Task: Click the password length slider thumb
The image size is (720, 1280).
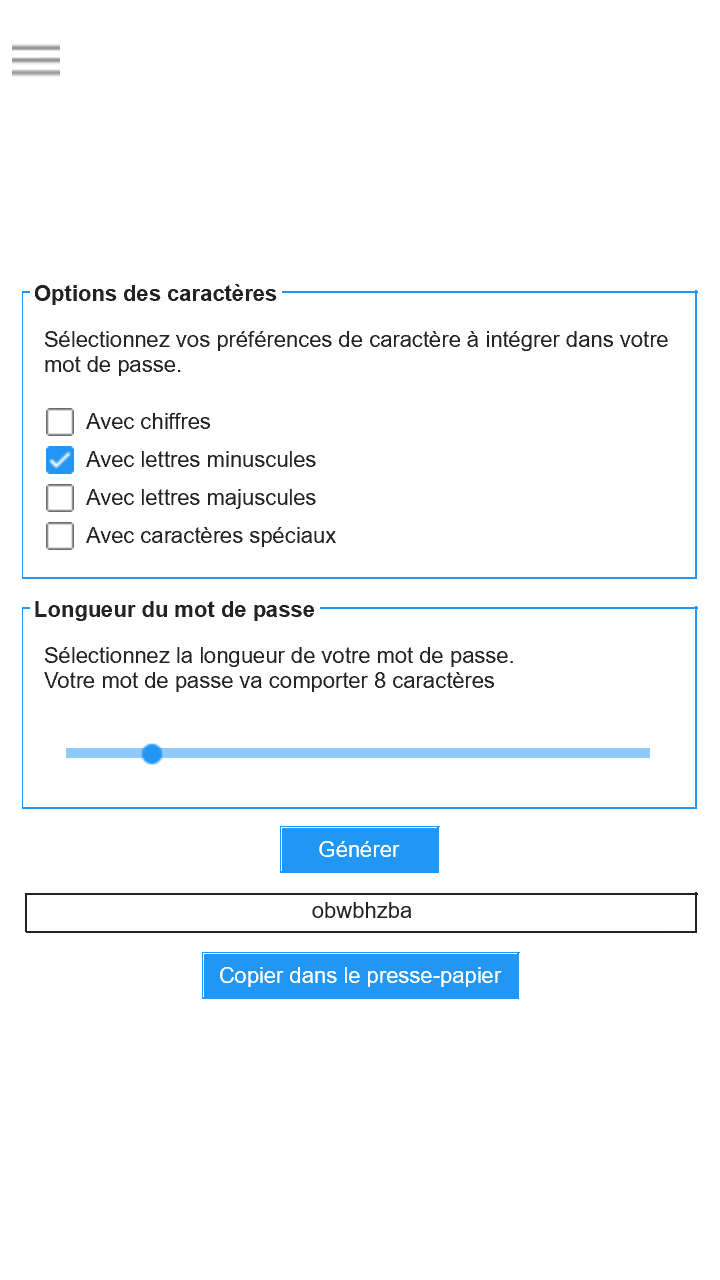Action: (152, 753)
